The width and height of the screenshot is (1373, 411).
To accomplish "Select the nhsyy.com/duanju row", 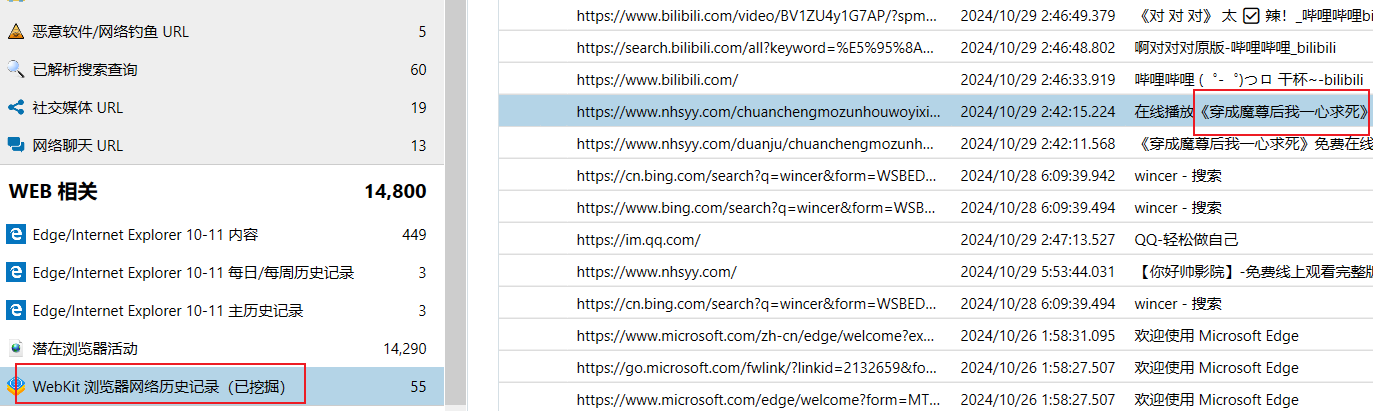I will click(x=935, y=143).
